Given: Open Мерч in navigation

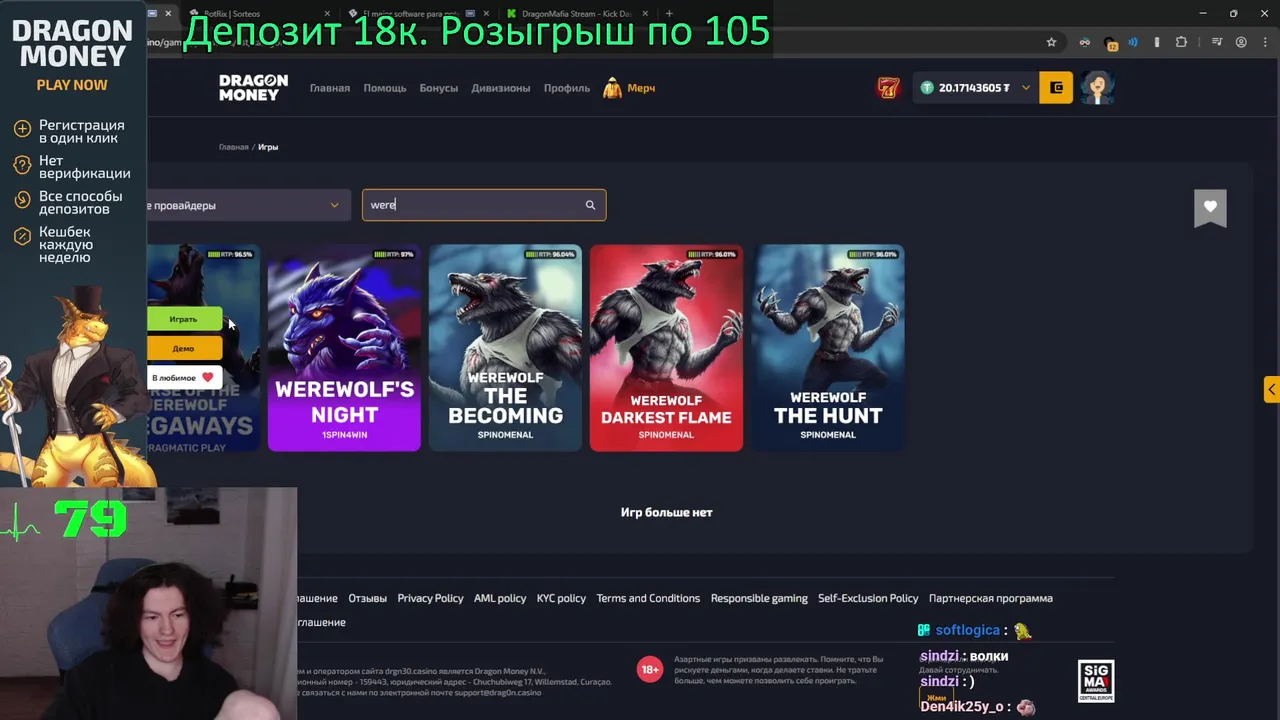Looking at the screenshot, I should [x=641, y=88].
